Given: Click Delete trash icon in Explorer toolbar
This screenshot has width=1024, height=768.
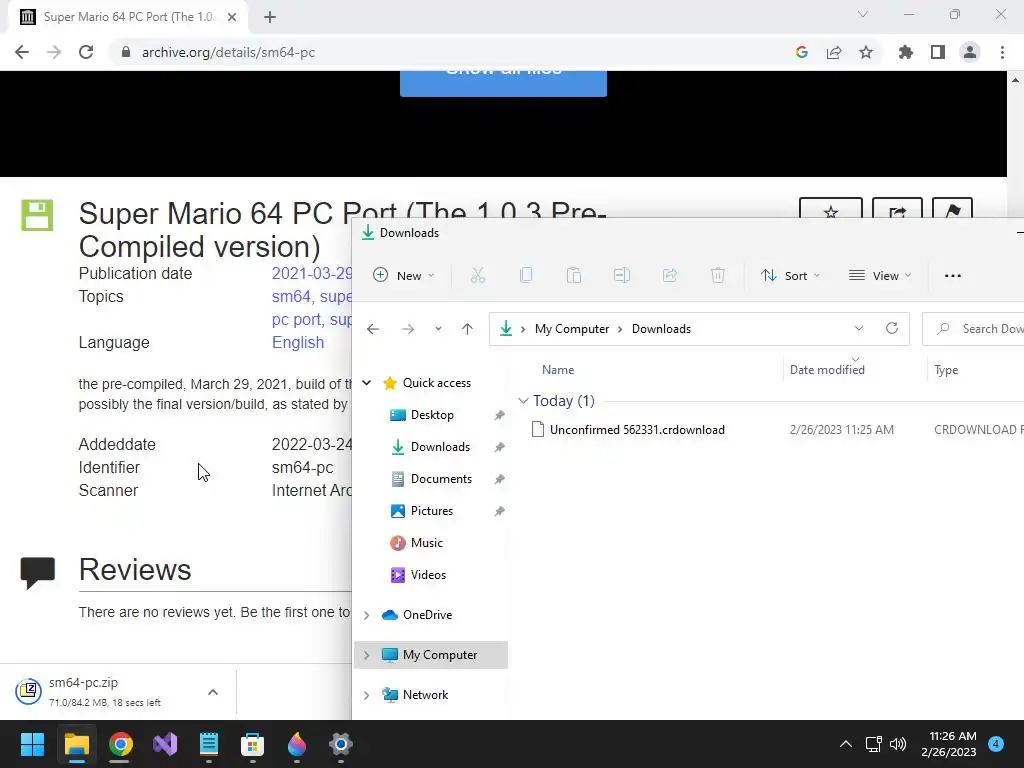Looking at the screenshot, I should [x=718, y=276].
